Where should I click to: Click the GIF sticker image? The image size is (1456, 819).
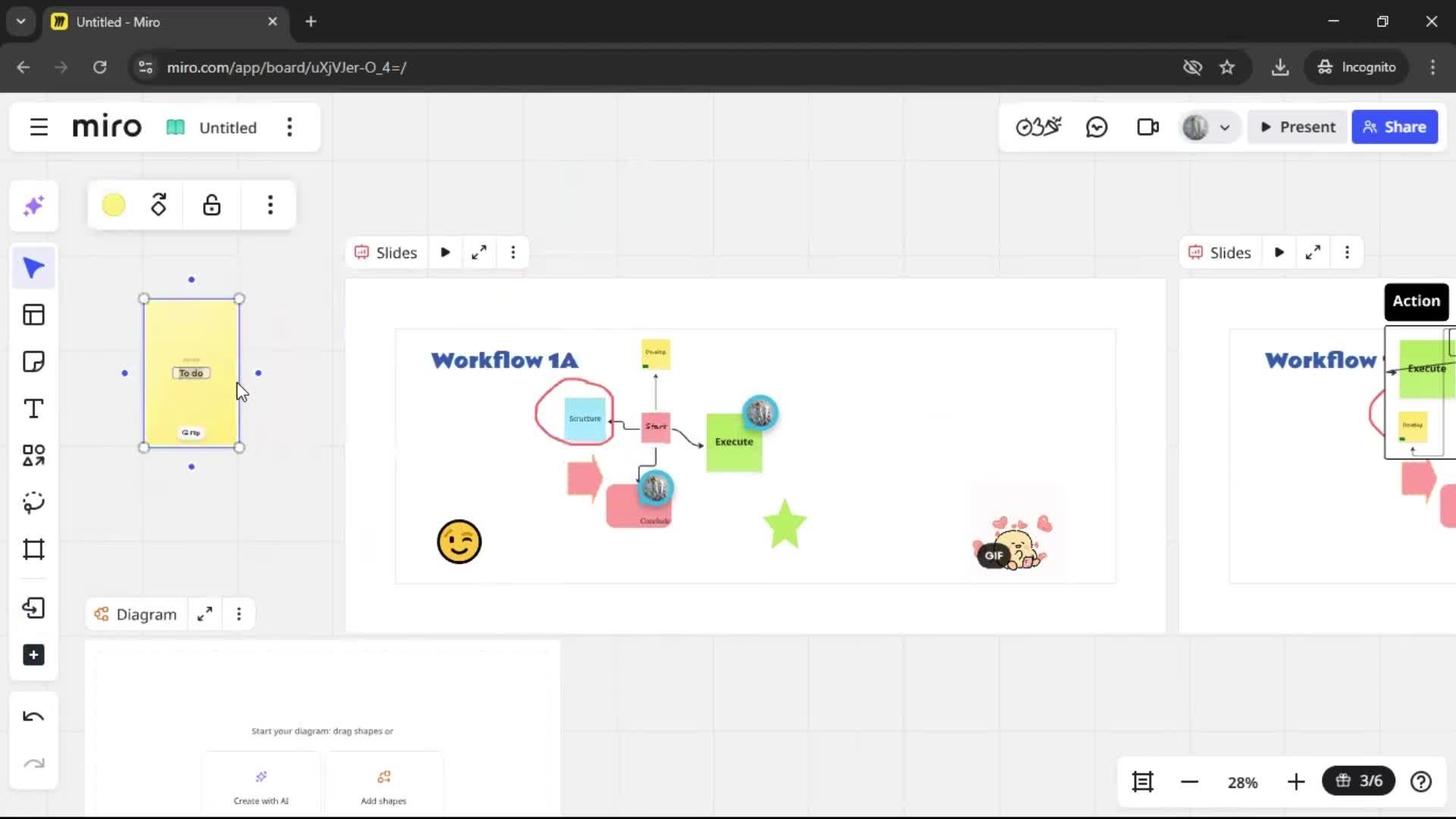pos(1014,541)
